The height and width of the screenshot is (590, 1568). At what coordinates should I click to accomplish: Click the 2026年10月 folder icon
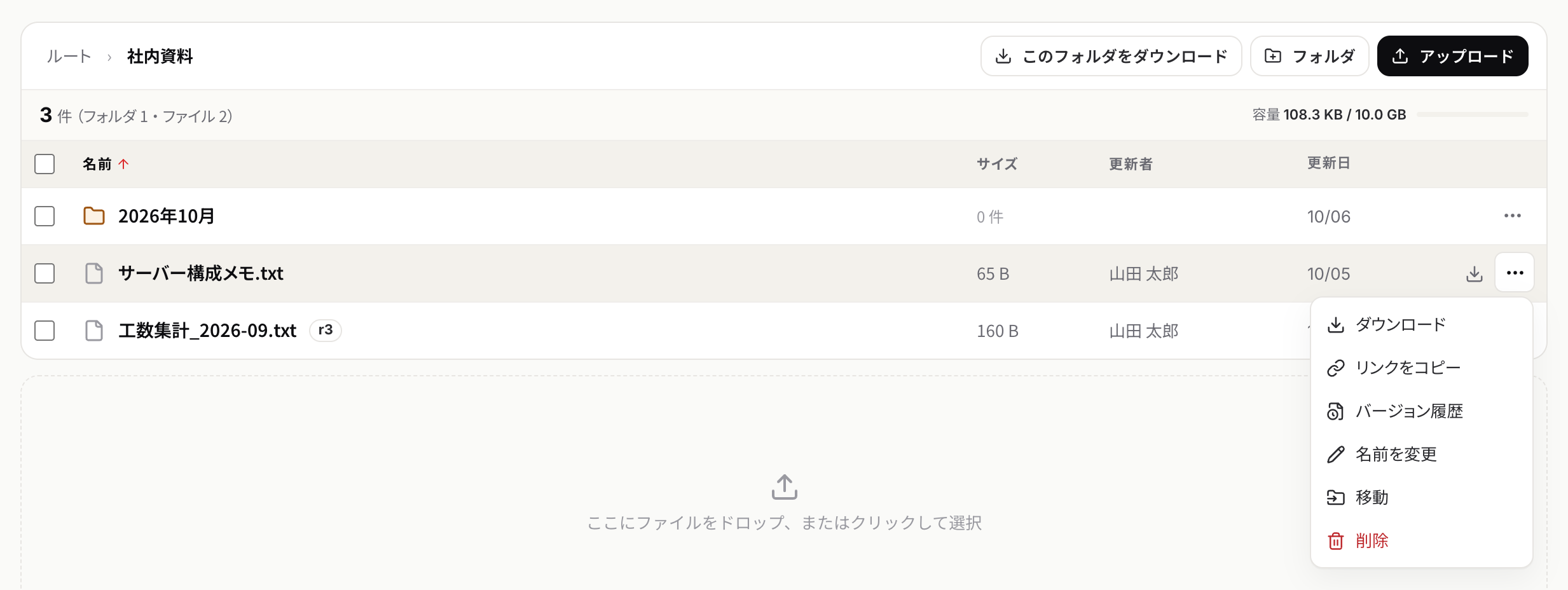point(94,216)
